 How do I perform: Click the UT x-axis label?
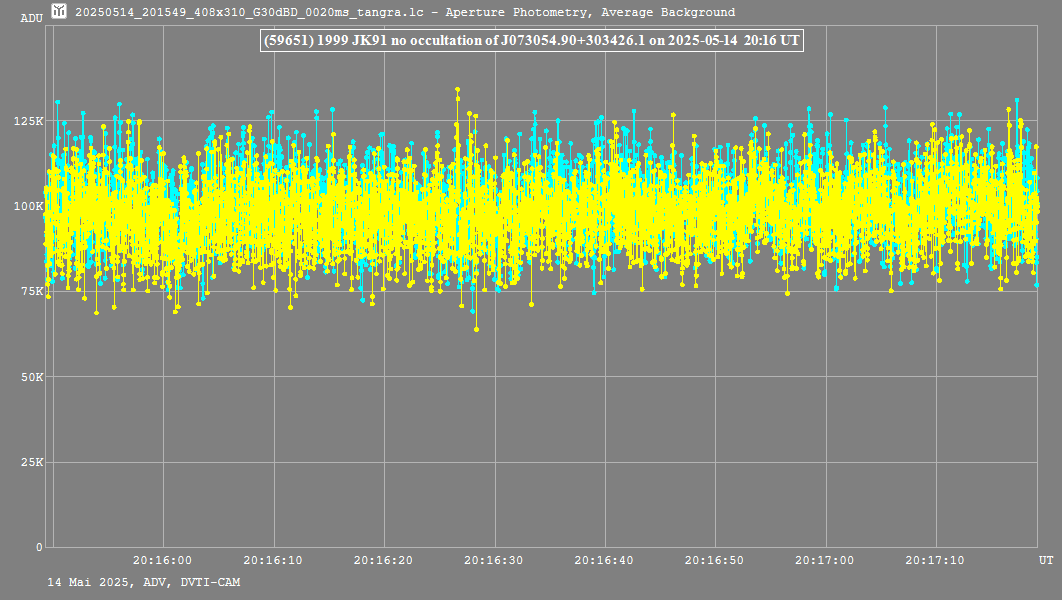coord(1045,560)
